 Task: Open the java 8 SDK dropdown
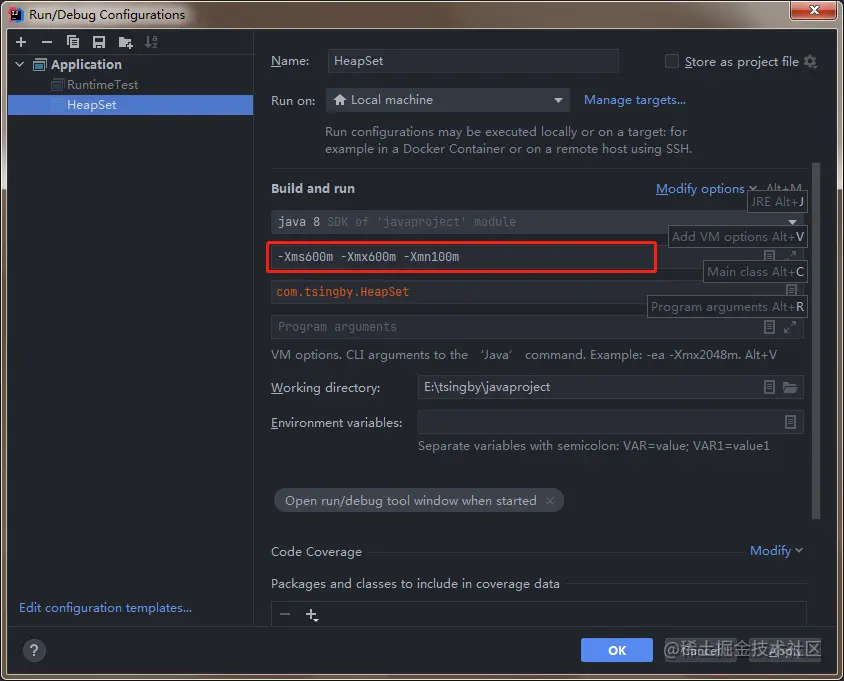pyautogui.click(x=537, y=222)
